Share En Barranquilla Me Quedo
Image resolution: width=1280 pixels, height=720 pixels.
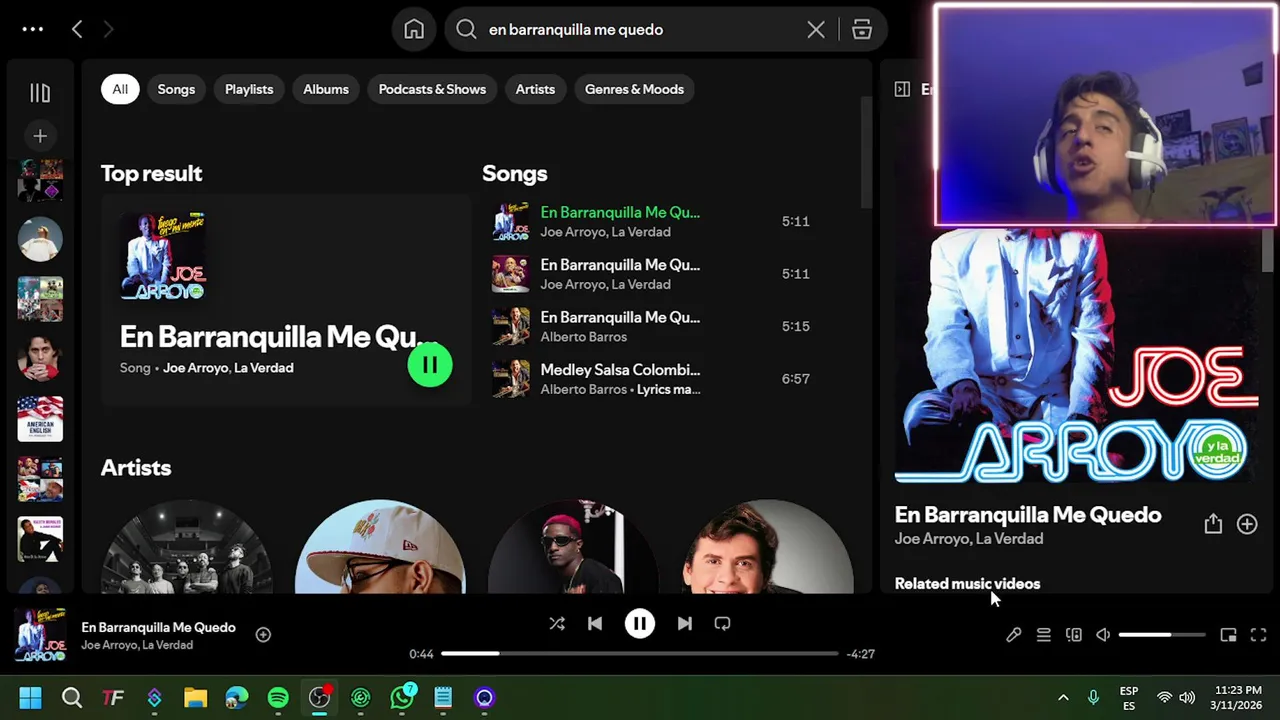coord(1213,523)
